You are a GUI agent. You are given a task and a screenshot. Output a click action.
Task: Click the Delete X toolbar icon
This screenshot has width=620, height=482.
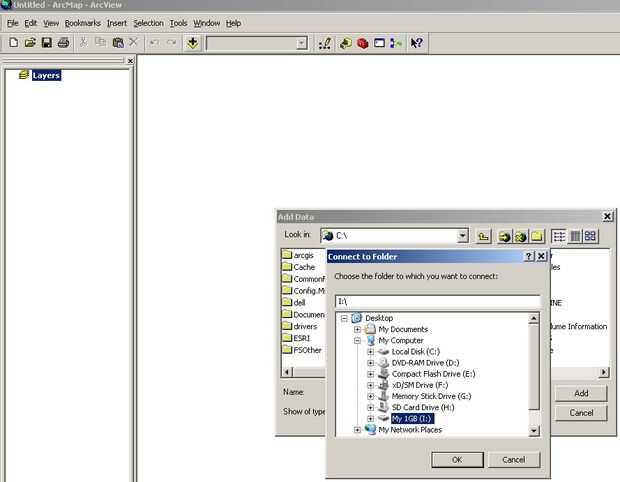pyautogui.click(x=133, y=42)
